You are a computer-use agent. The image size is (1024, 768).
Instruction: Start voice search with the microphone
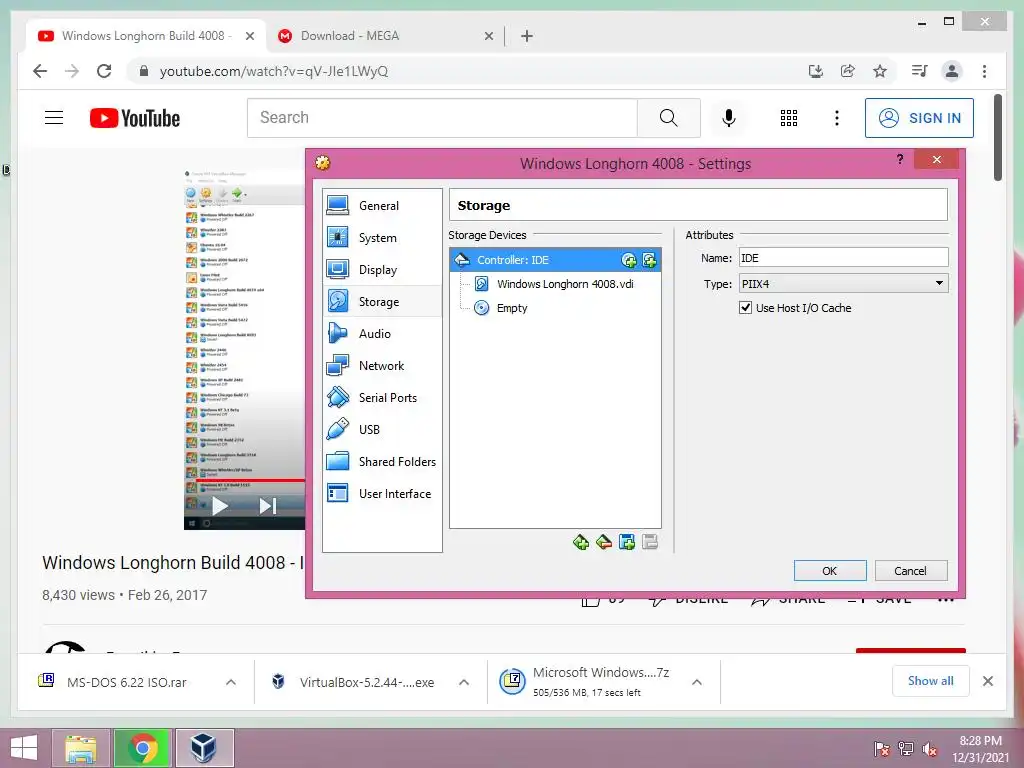pyautogui.click(x=729, y=118)
